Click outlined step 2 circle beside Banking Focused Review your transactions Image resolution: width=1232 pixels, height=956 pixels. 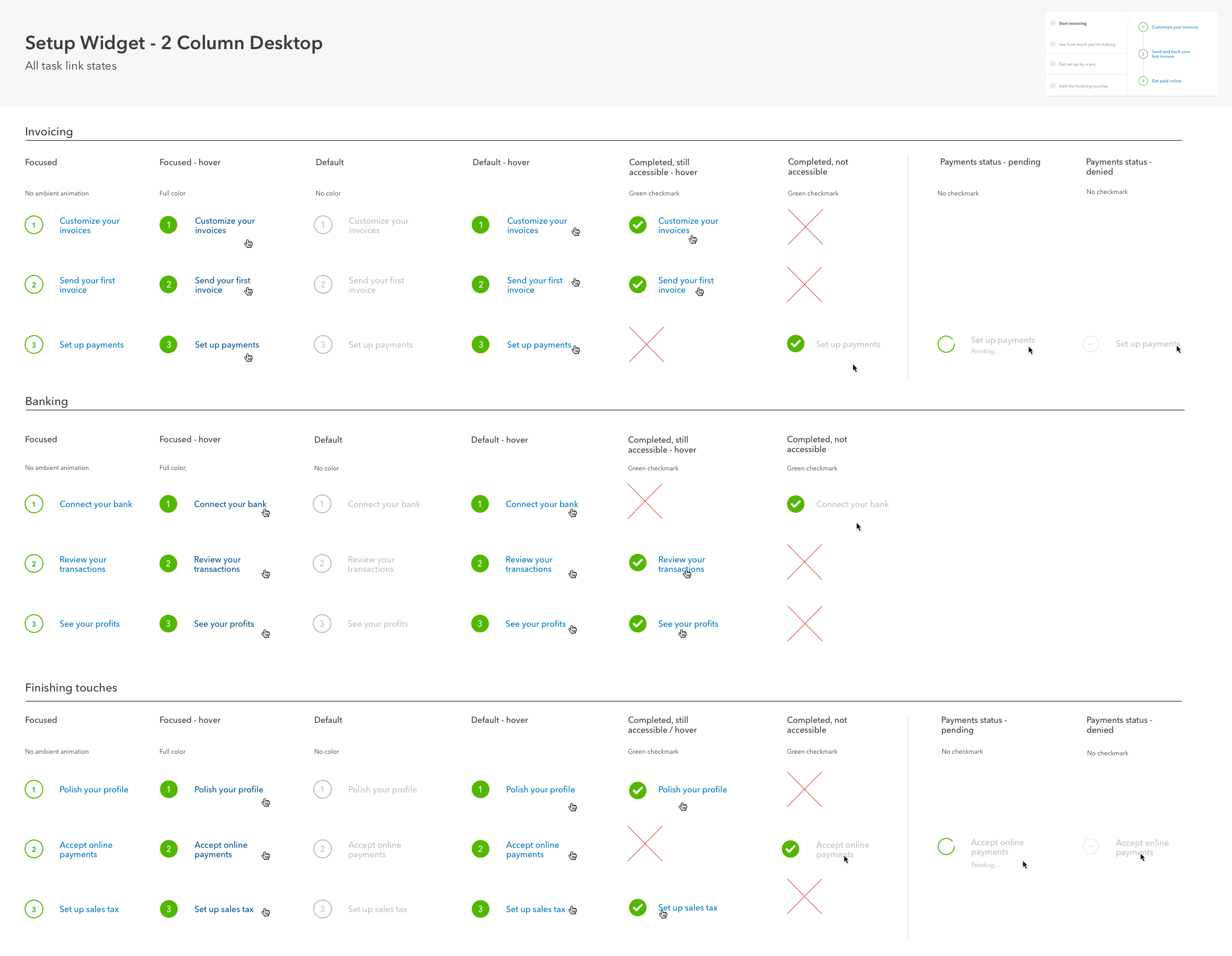(34, 563)
